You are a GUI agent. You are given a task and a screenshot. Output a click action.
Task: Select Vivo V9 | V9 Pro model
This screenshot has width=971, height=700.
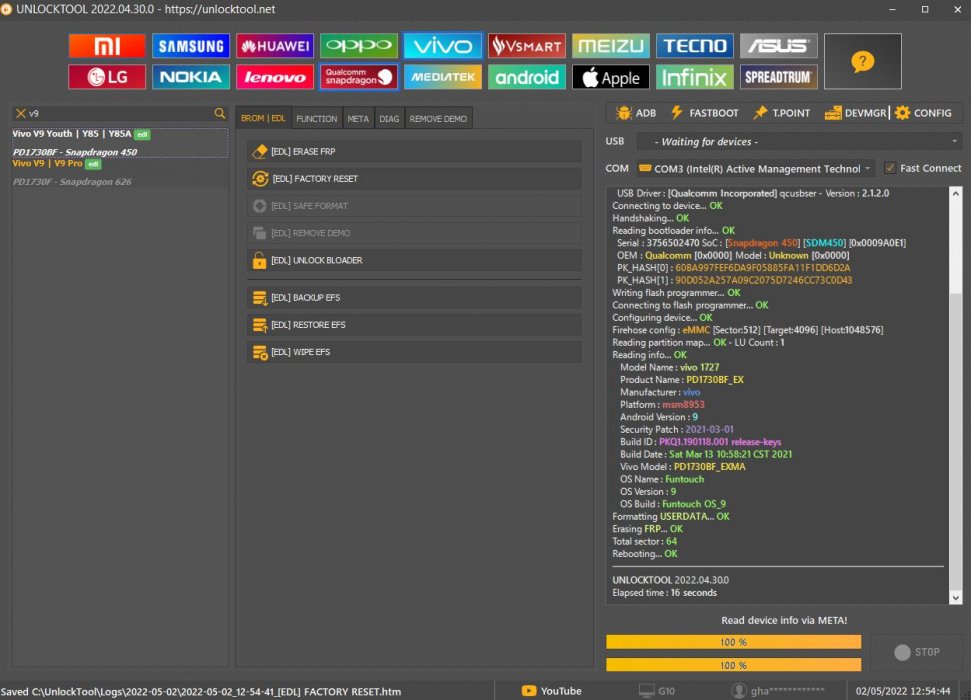tap(120, 173)
